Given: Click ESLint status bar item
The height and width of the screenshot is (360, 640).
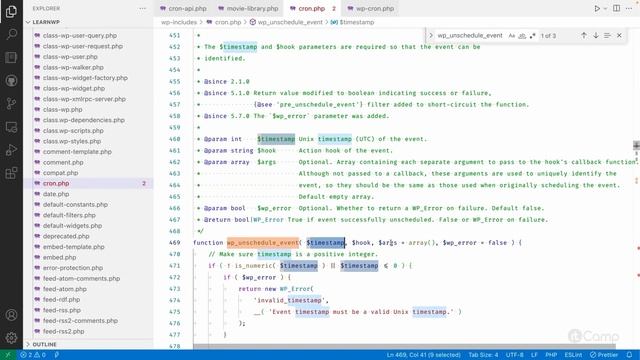Looking at the screenshot, I should point(573,355).
